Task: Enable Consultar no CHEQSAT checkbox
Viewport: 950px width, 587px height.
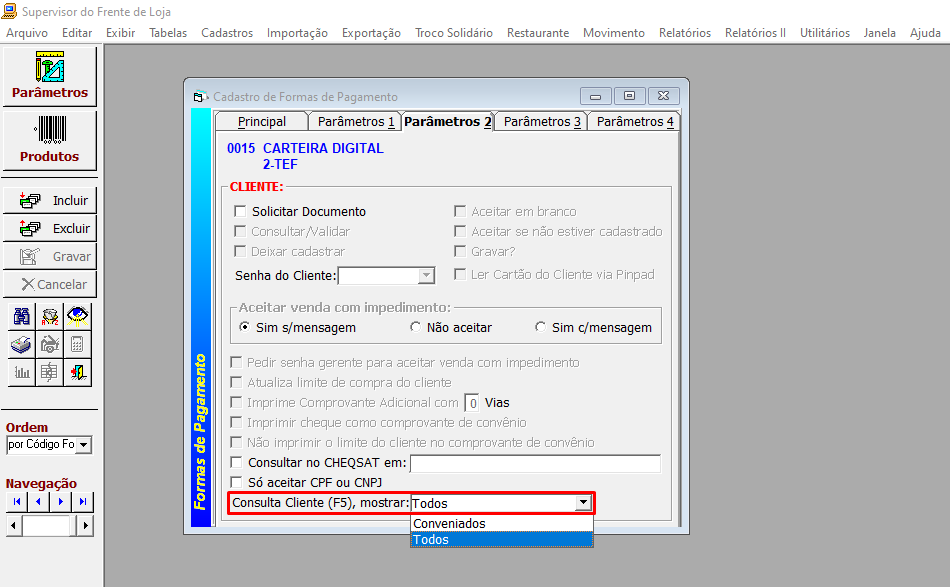Action: pos(236,462)
